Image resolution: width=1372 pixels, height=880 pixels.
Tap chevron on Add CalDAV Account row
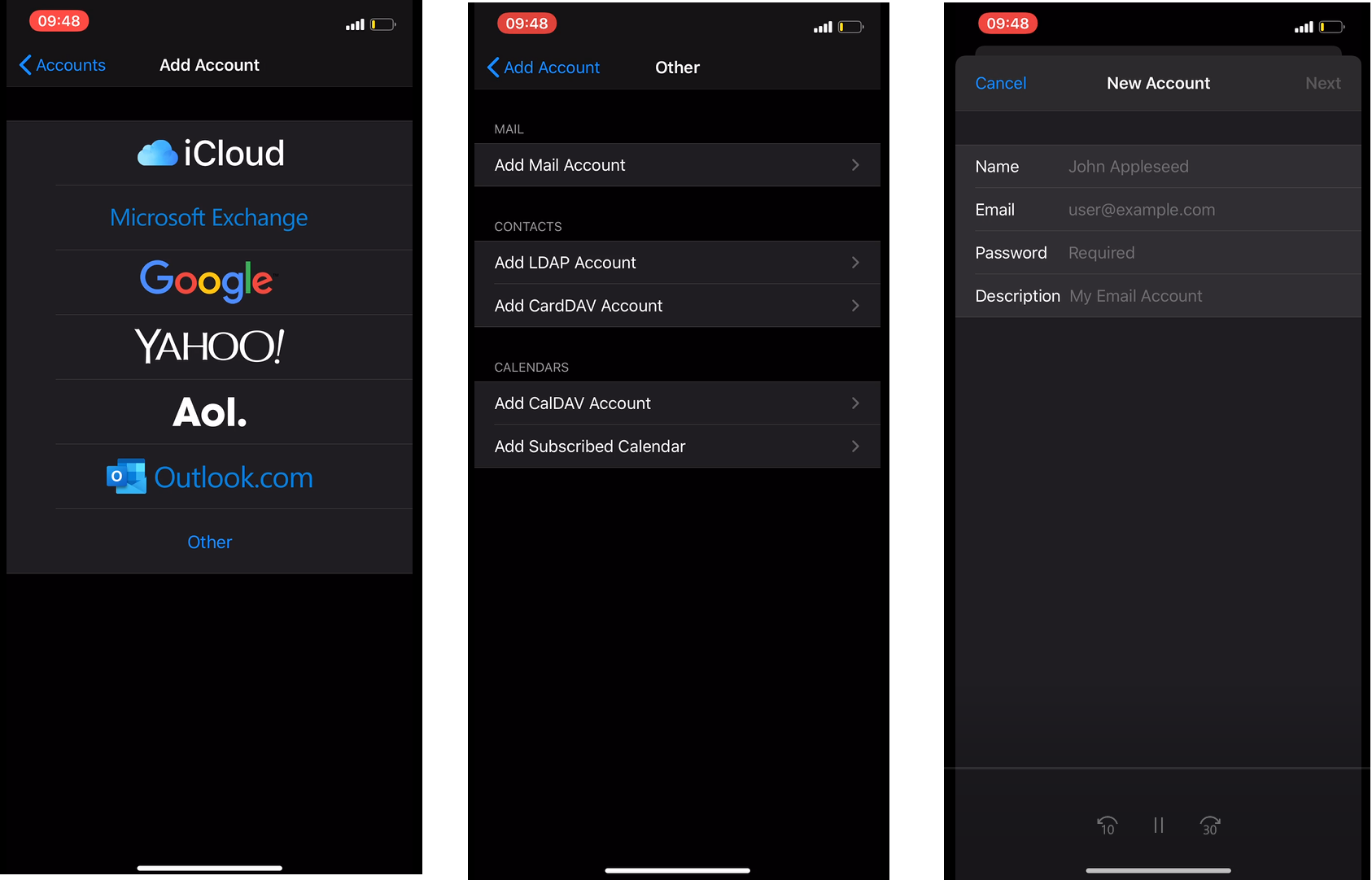pos(855,403)
